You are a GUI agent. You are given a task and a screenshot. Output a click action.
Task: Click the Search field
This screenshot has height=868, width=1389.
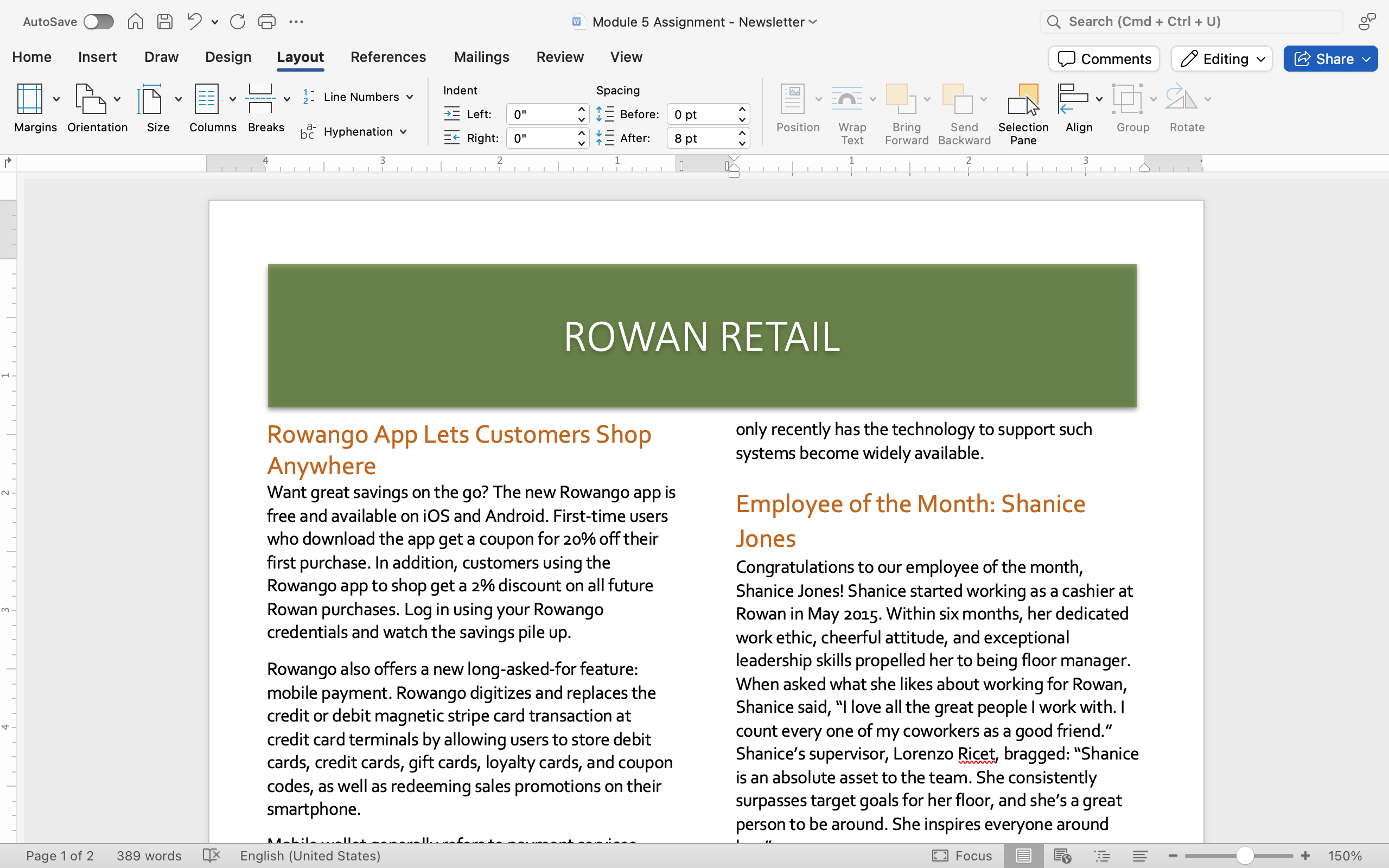click(x=1191, y=22)
